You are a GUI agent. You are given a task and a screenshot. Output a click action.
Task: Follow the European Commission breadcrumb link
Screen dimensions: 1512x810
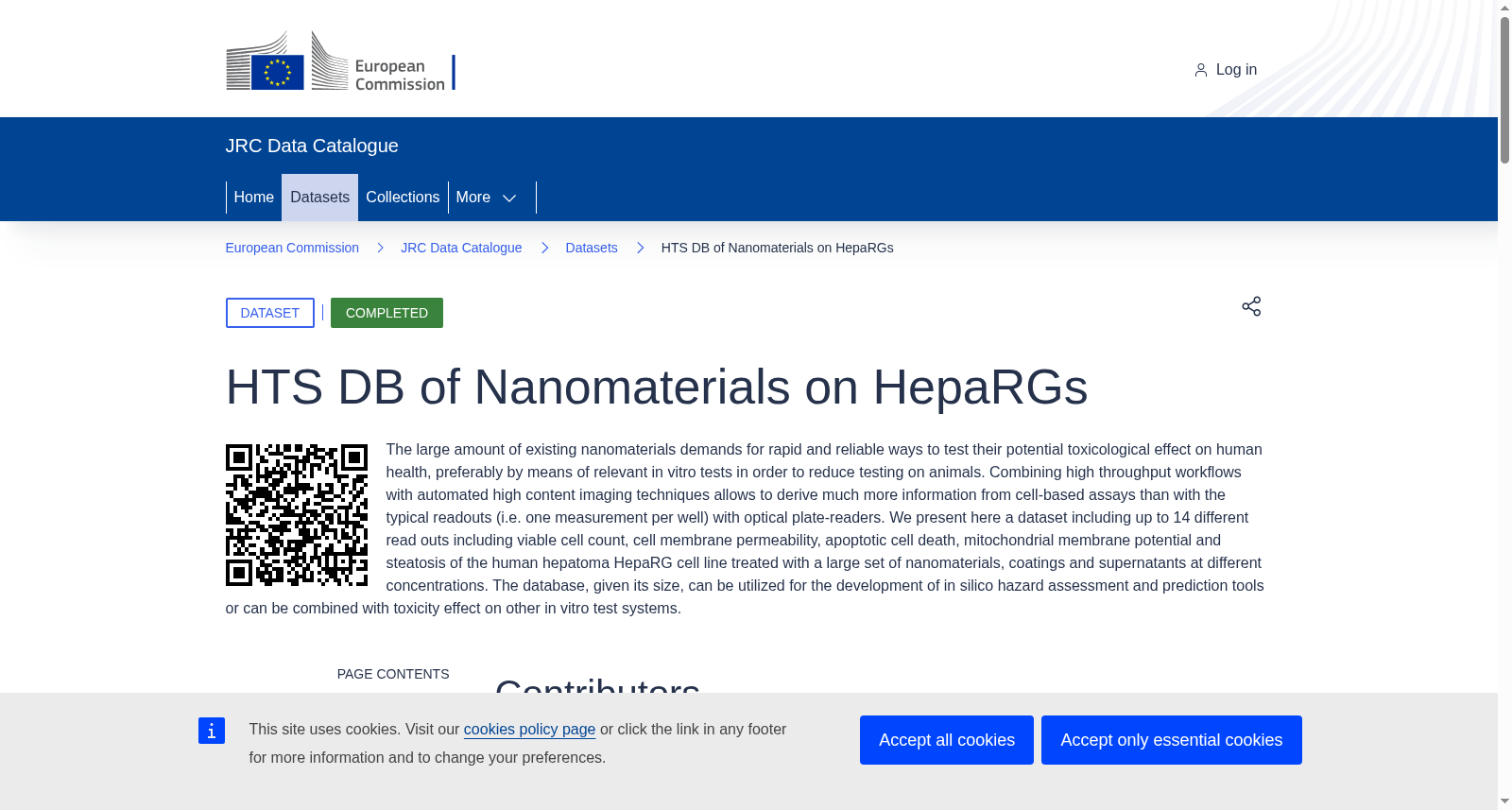pyautogui.click(x=292, y=248)
